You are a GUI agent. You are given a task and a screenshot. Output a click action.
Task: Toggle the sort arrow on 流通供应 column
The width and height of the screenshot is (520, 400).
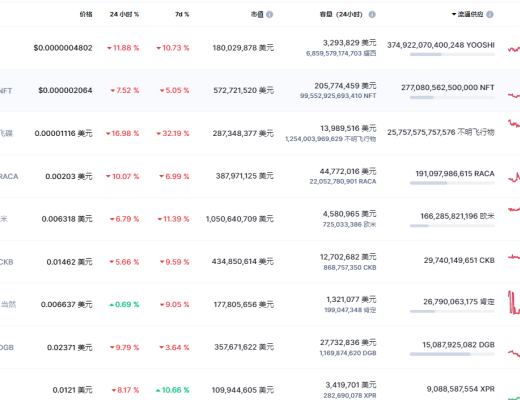pos(454,14)
